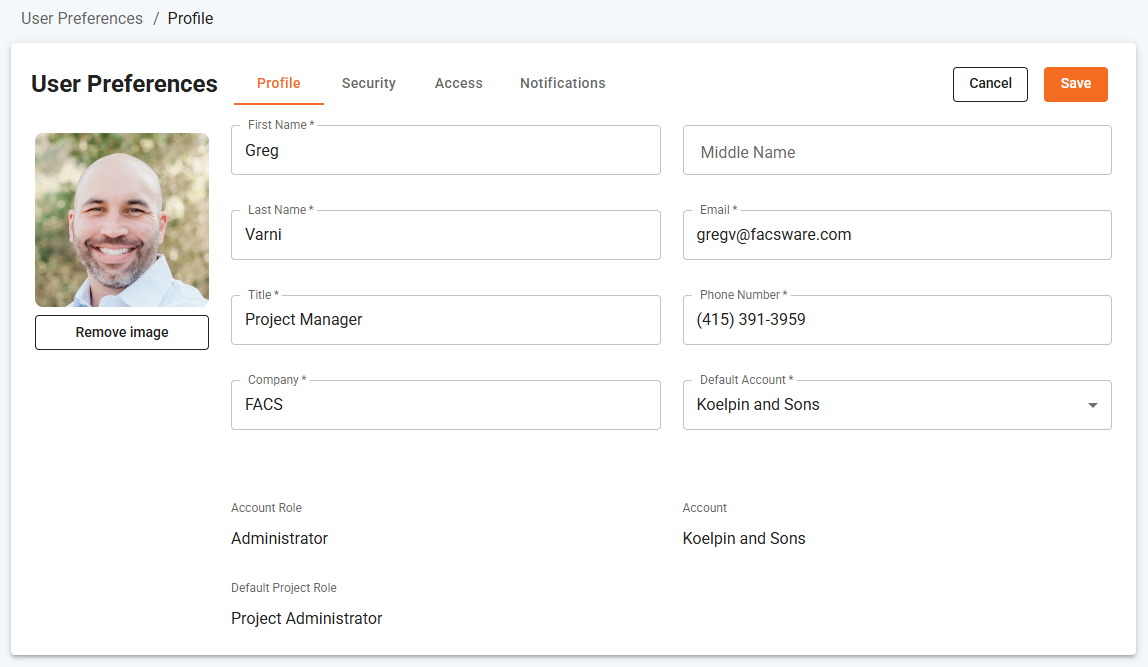Select the Last Name input
The image size is (1148, 667).
pyautogui.click(x=446, y=235)
